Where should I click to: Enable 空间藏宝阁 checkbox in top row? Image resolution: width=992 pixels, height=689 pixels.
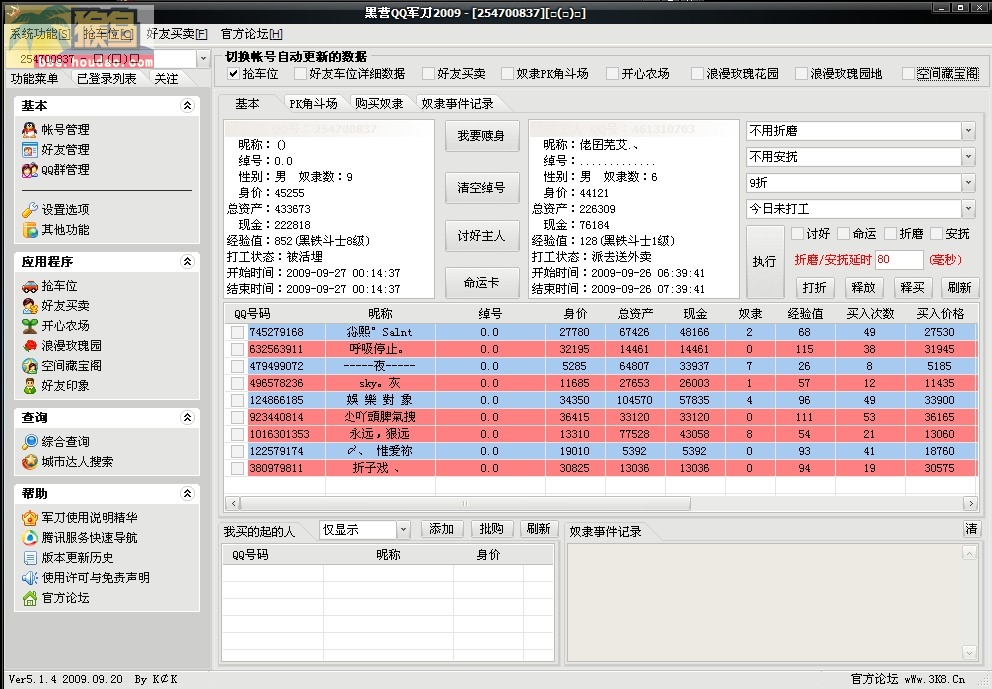[907, 74]
